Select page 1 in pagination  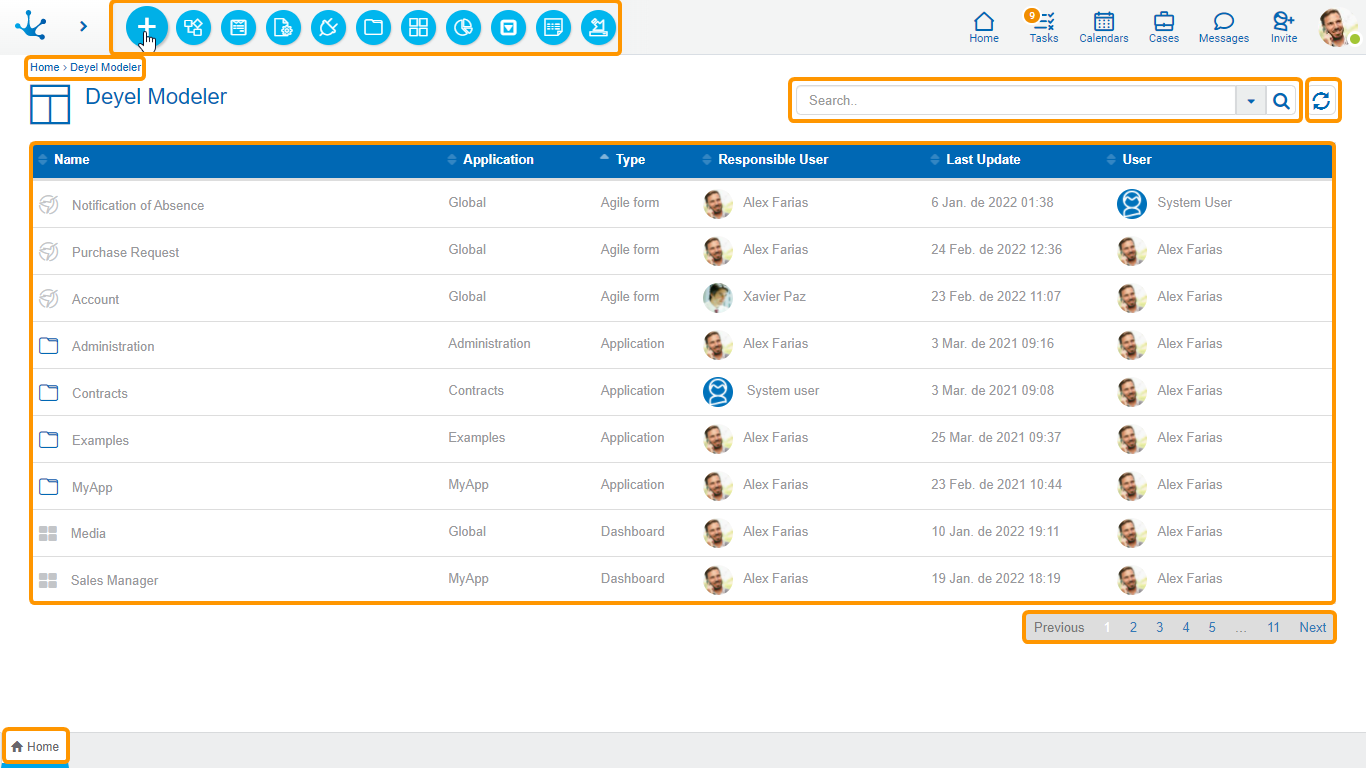tap(1107, 628)
